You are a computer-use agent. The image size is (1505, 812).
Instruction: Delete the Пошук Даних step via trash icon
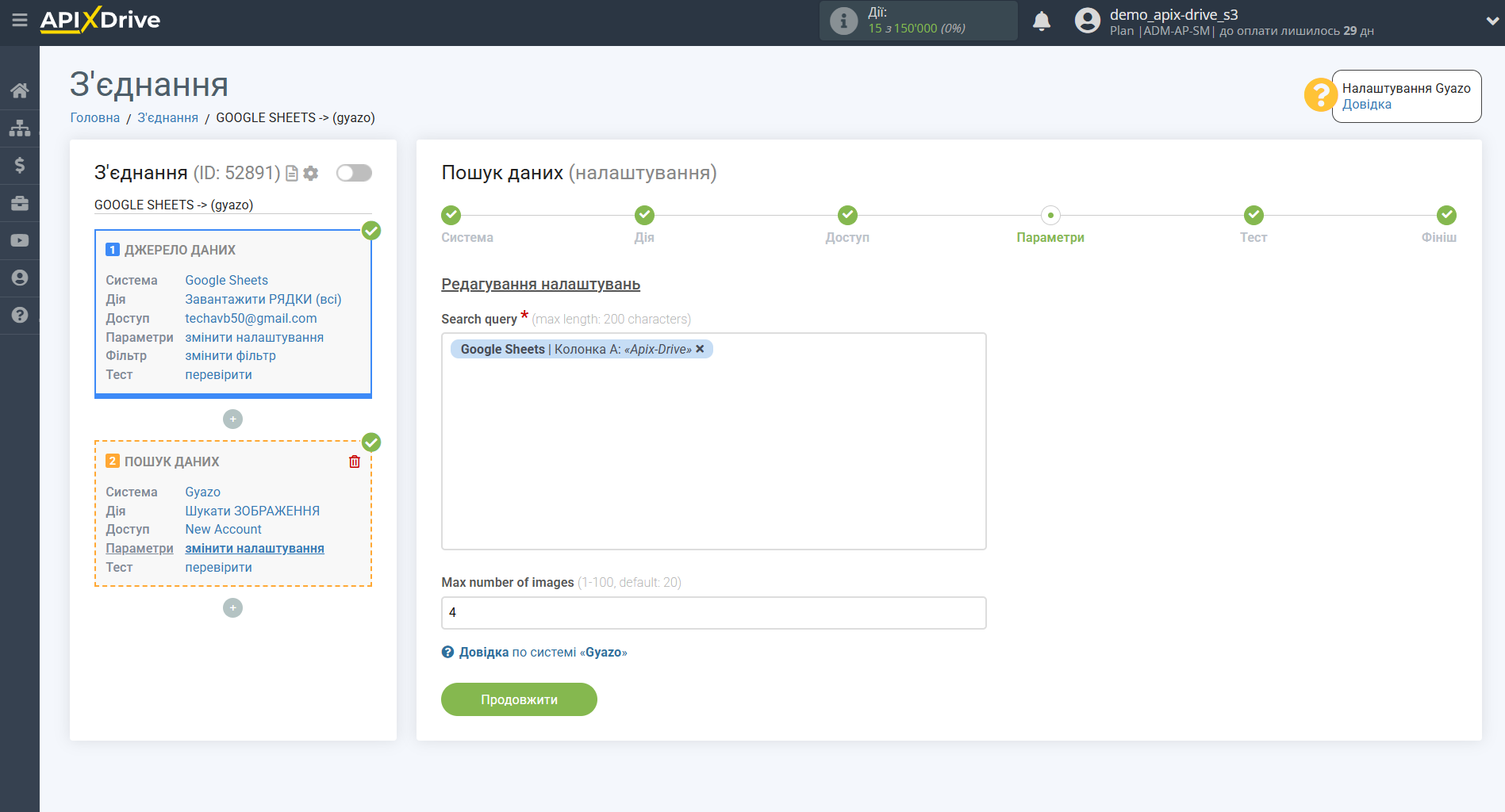(x=354, y=461)
